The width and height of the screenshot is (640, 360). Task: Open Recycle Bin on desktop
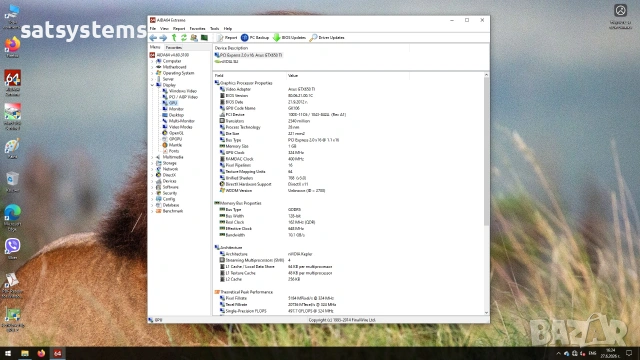pos(12,182)
